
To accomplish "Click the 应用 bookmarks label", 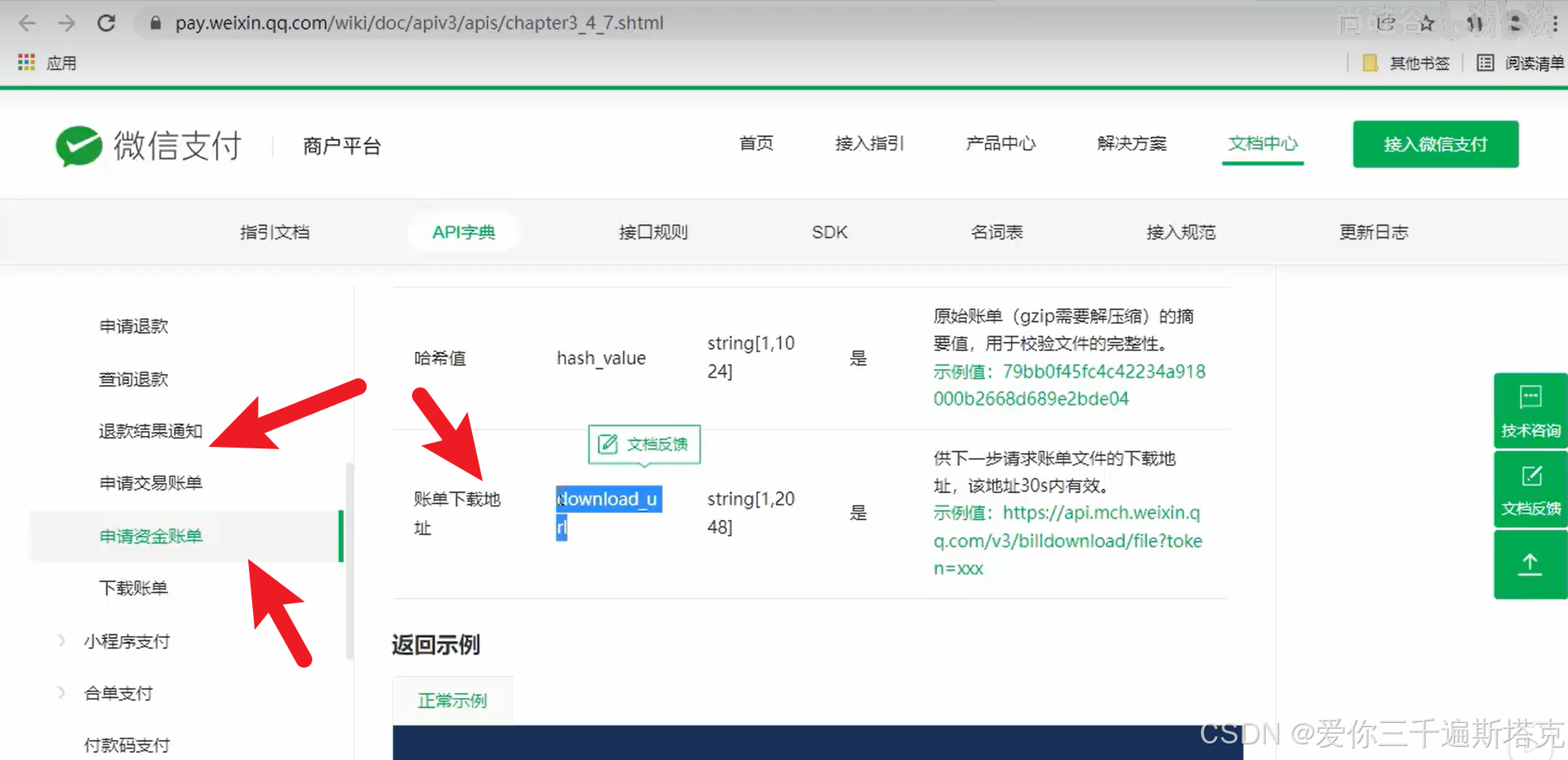I will tap(62, 63).
